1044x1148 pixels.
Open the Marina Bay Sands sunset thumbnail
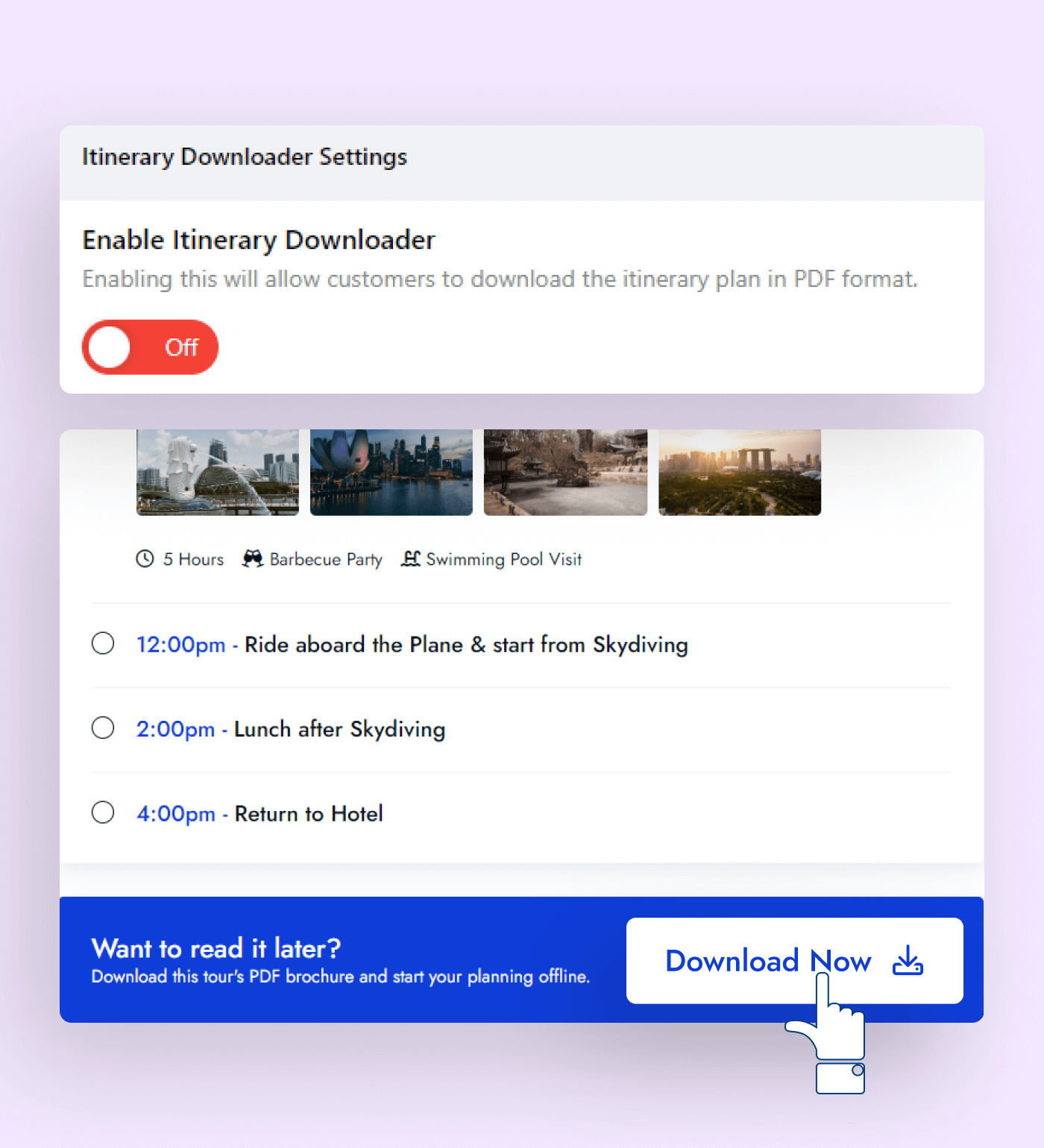point(740,472)
